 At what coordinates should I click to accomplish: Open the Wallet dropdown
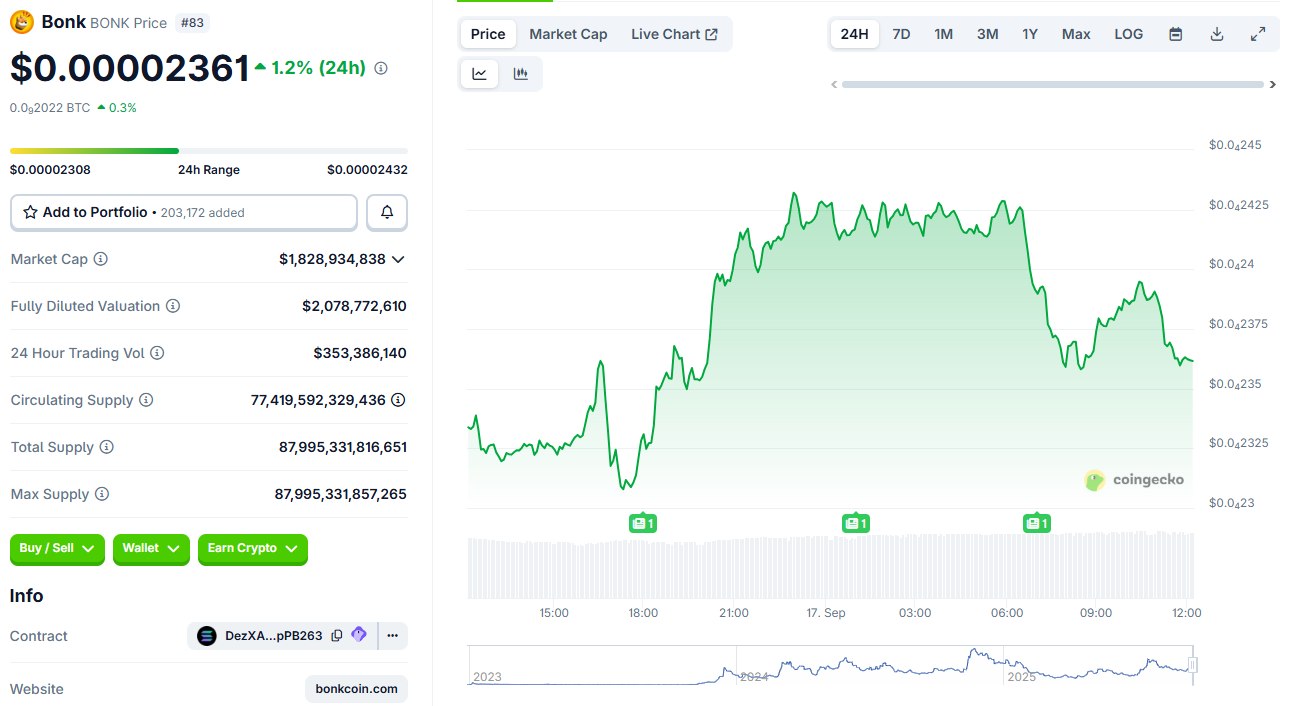coord(151,548)
